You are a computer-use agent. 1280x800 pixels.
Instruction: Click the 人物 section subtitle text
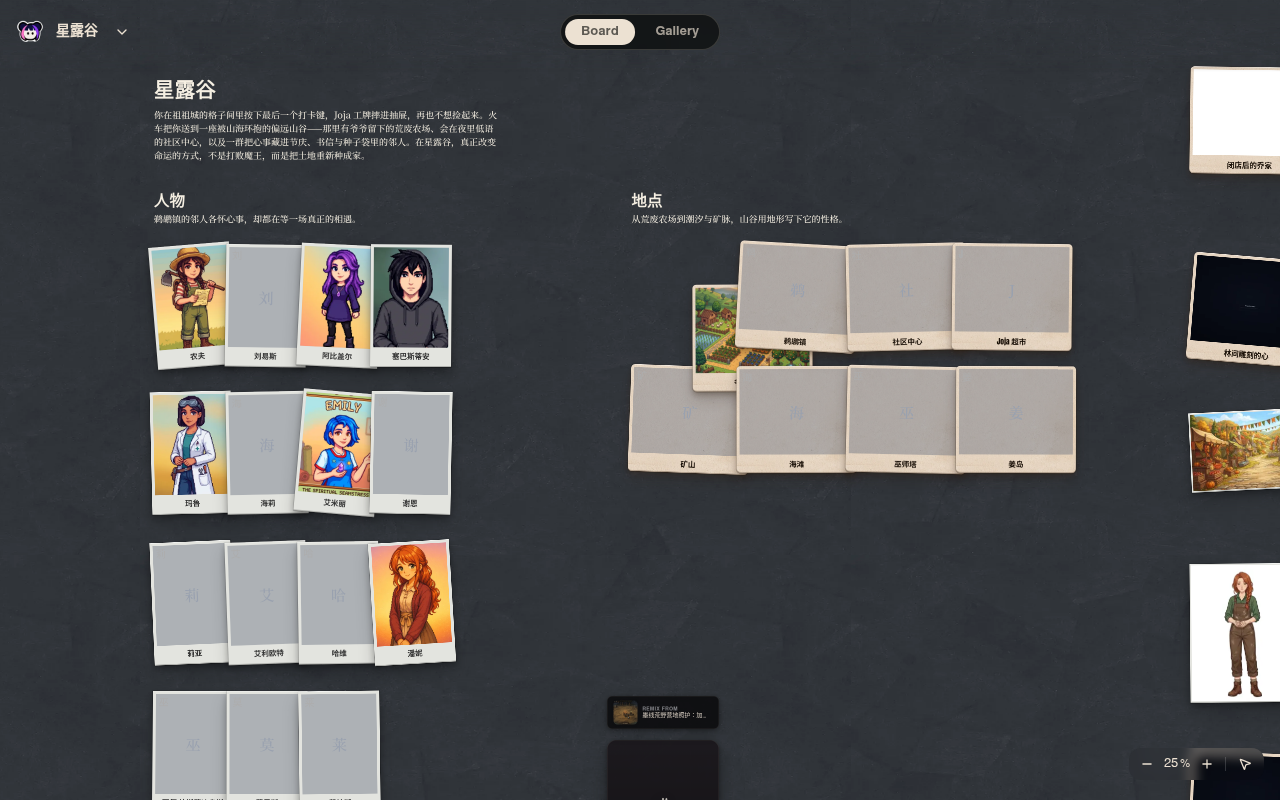pyautogui.click(x=257, y=219)
